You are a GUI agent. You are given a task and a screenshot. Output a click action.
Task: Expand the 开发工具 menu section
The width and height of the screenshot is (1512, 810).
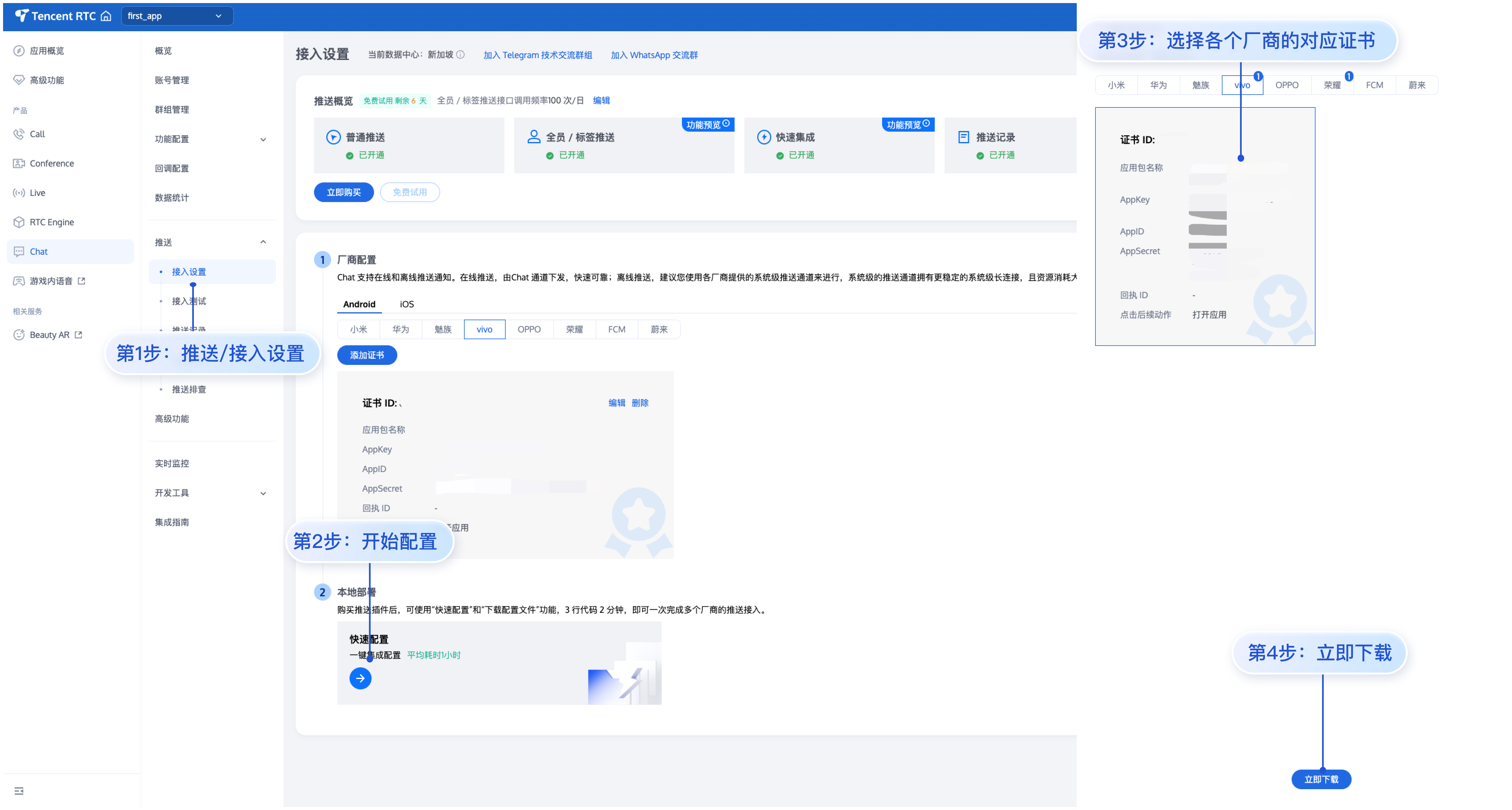click(263, 493)
